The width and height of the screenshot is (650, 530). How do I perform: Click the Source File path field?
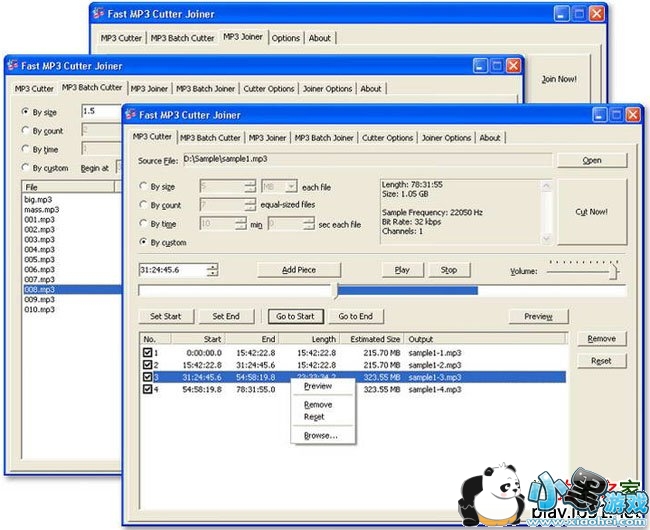click(x=367, y=160)
